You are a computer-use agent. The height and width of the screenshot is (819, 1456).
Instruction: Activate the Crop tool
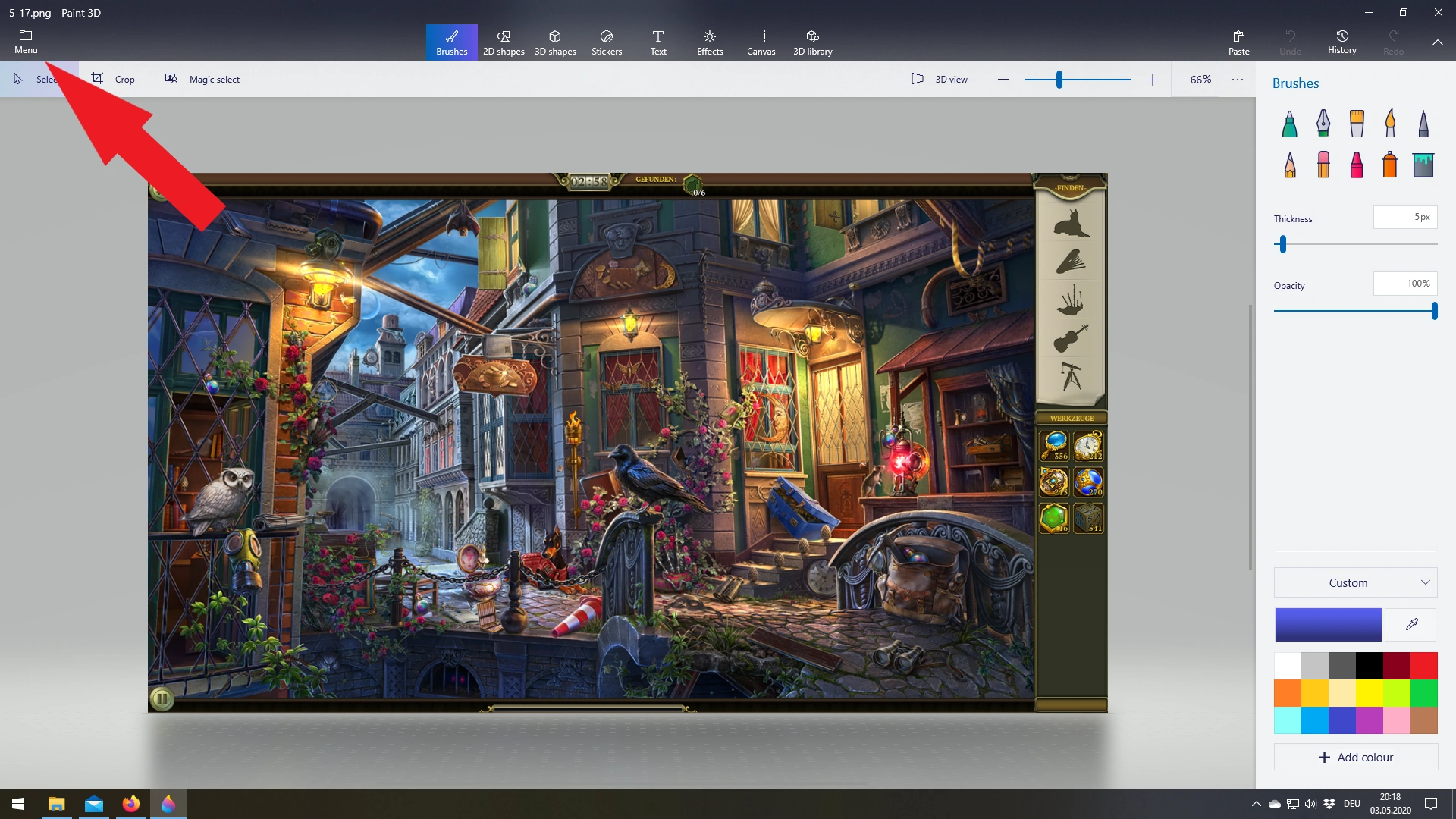(114, 79)
